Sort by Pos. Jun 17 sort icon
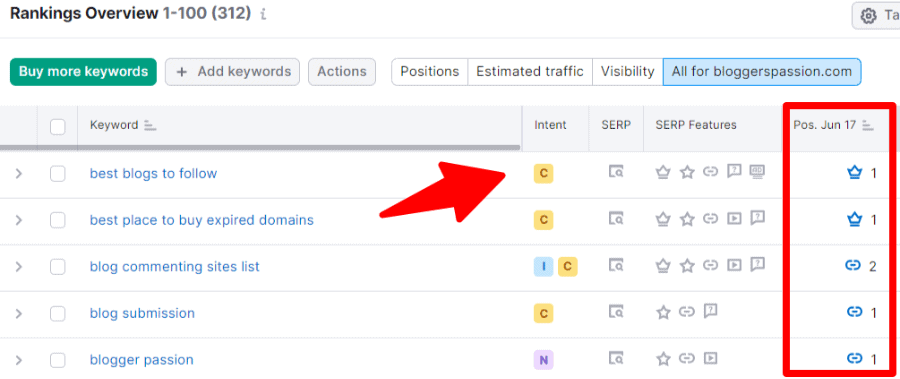 pos(868,125)
